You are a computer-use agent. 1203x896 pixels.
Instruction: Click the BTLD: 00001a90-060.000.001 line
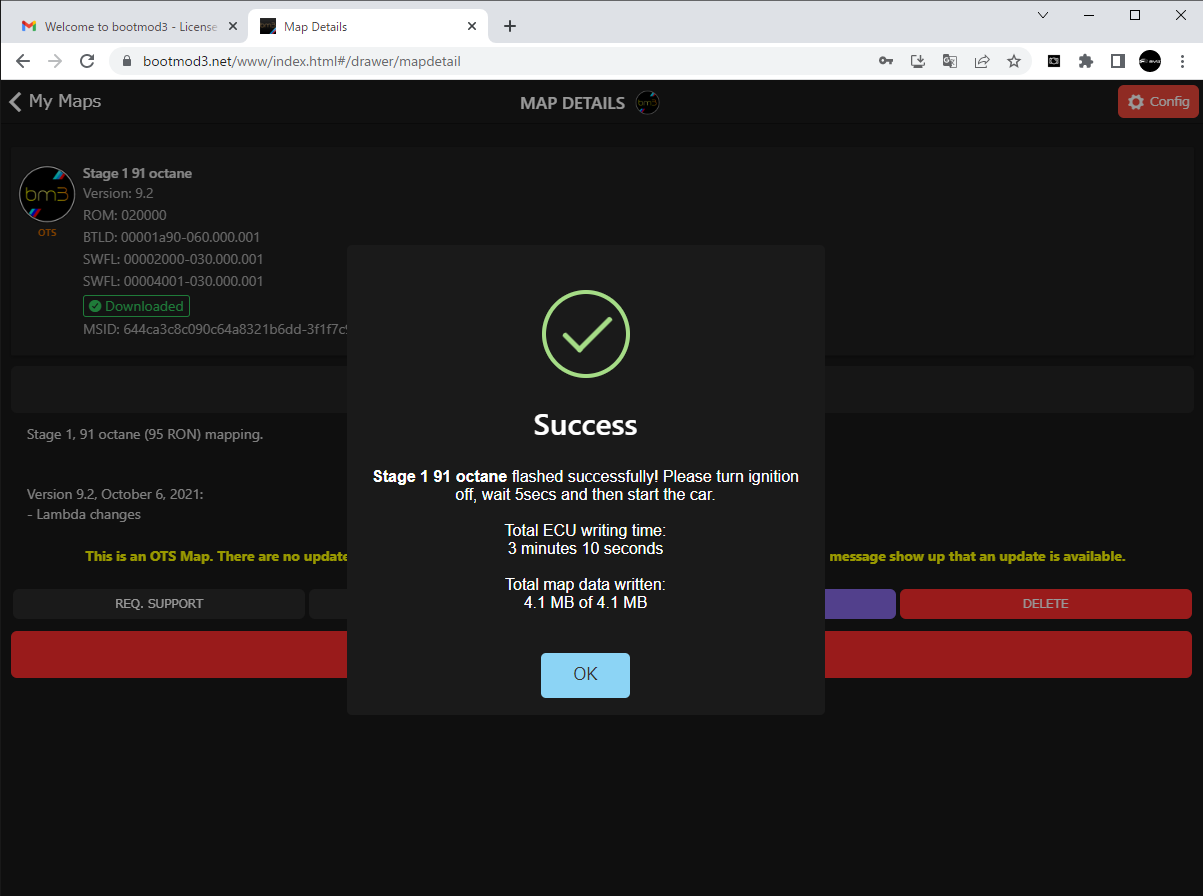click(172, 237)
